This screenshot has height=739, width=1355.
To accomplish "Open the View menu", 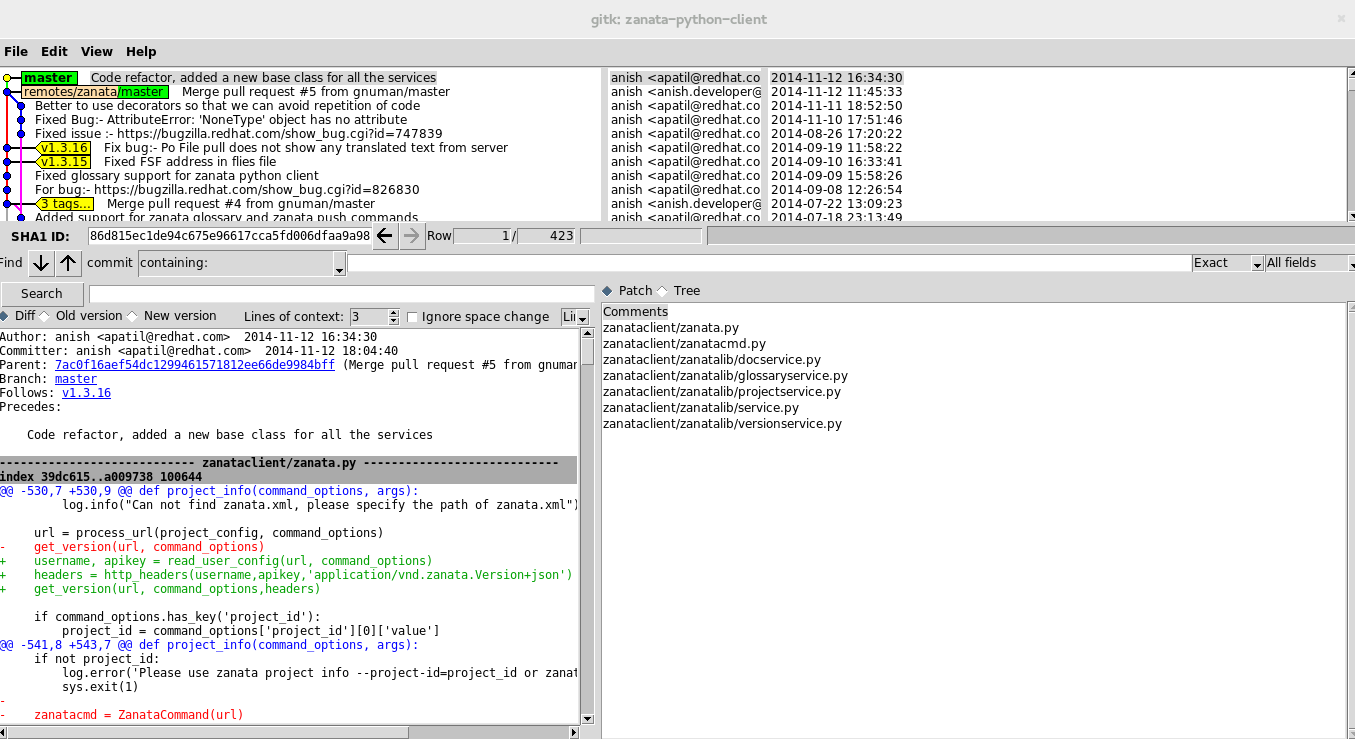I will pos(97,52).
